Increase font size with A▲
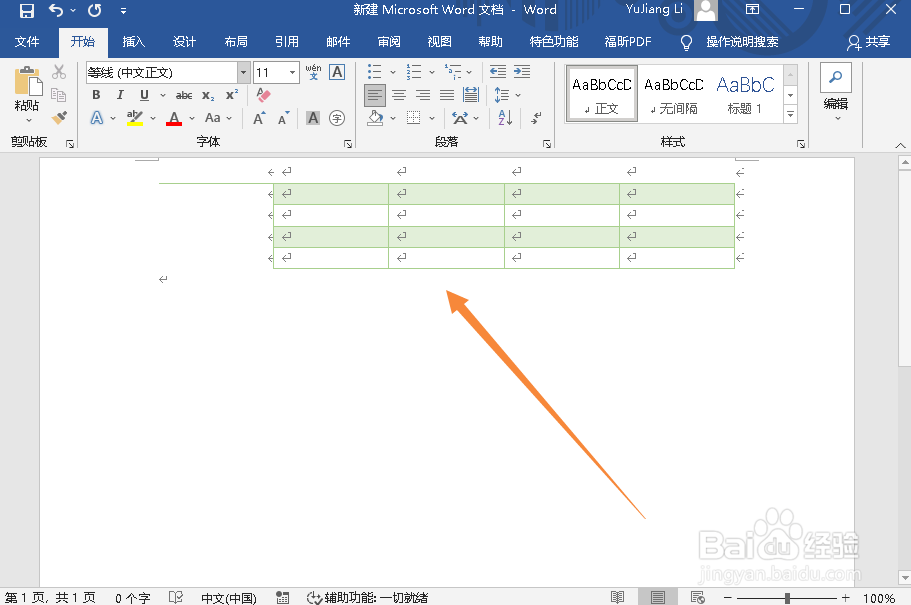 pos(259,118)
